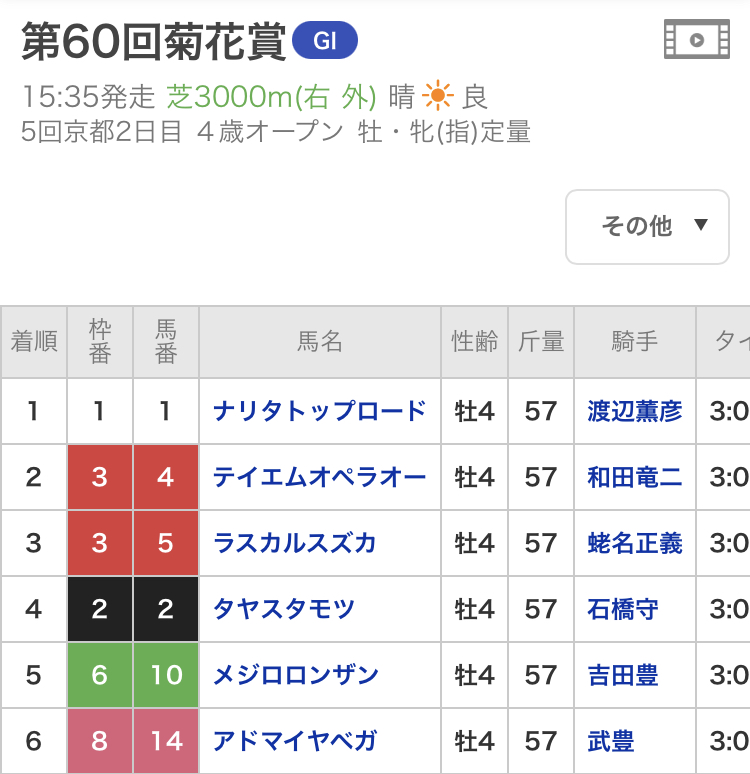Viewport: 750px width, 774px height.
Task: Open jockey 武豊 profile
Action: pyautogui.click(x=611, y=741)
